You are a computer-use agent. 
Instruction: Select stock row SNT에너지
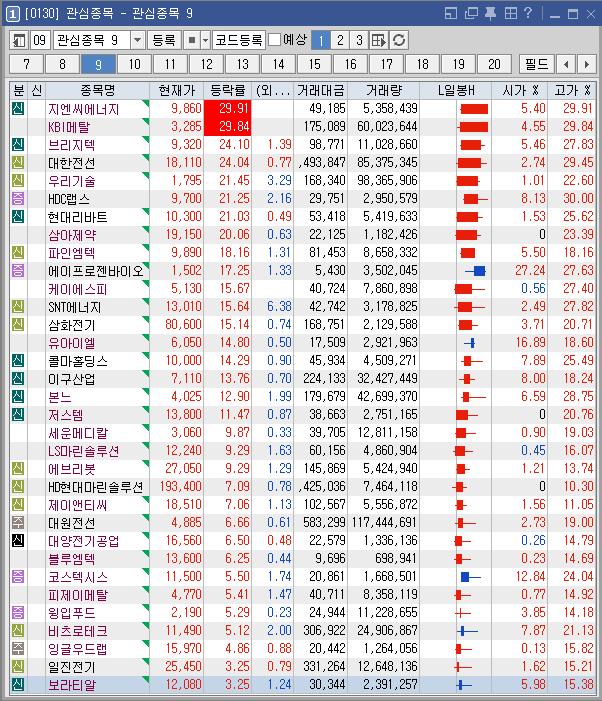[x=303, y=307]
